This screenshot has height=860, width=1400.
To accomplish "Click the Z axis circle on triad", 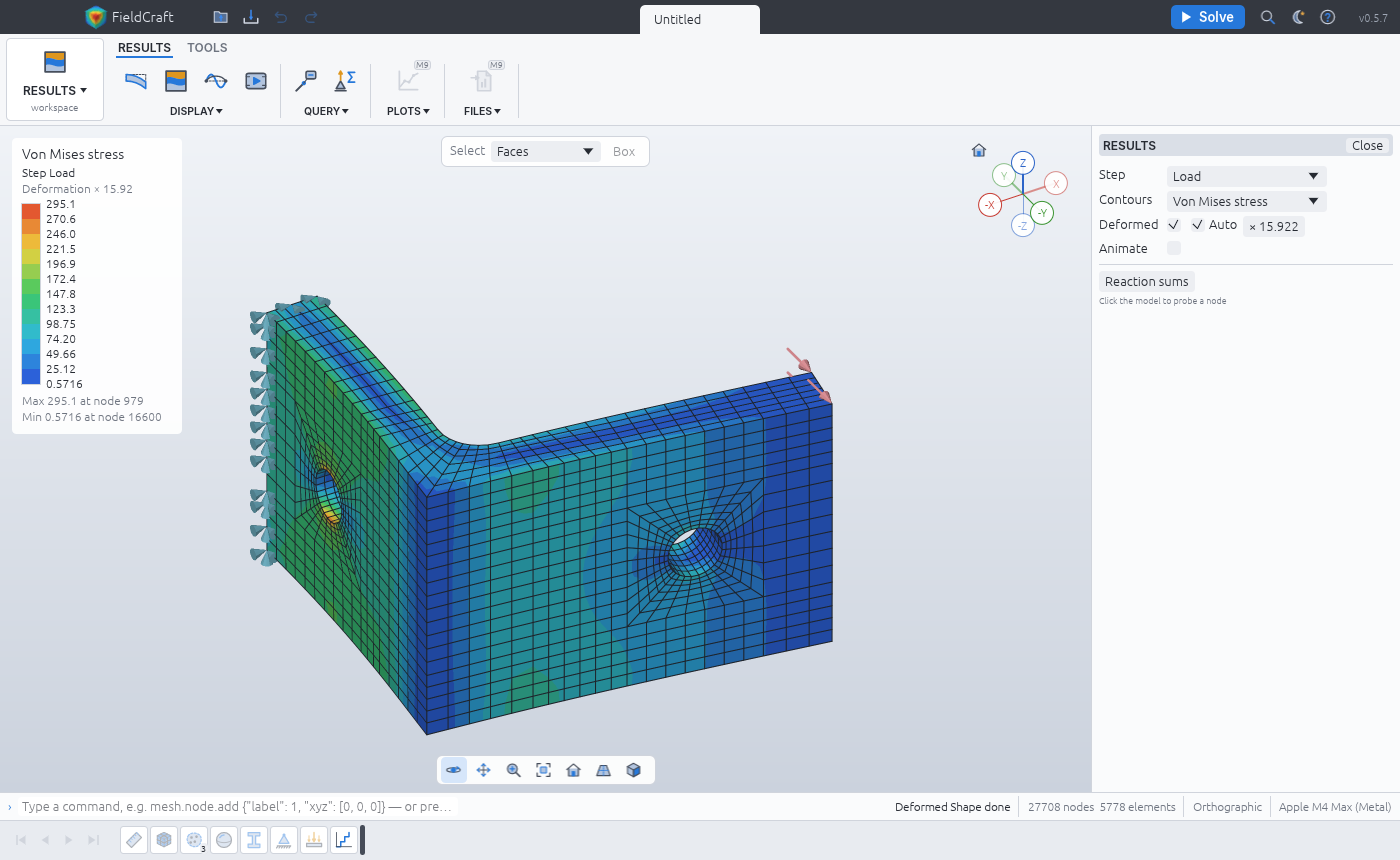I will point(1022,163).
